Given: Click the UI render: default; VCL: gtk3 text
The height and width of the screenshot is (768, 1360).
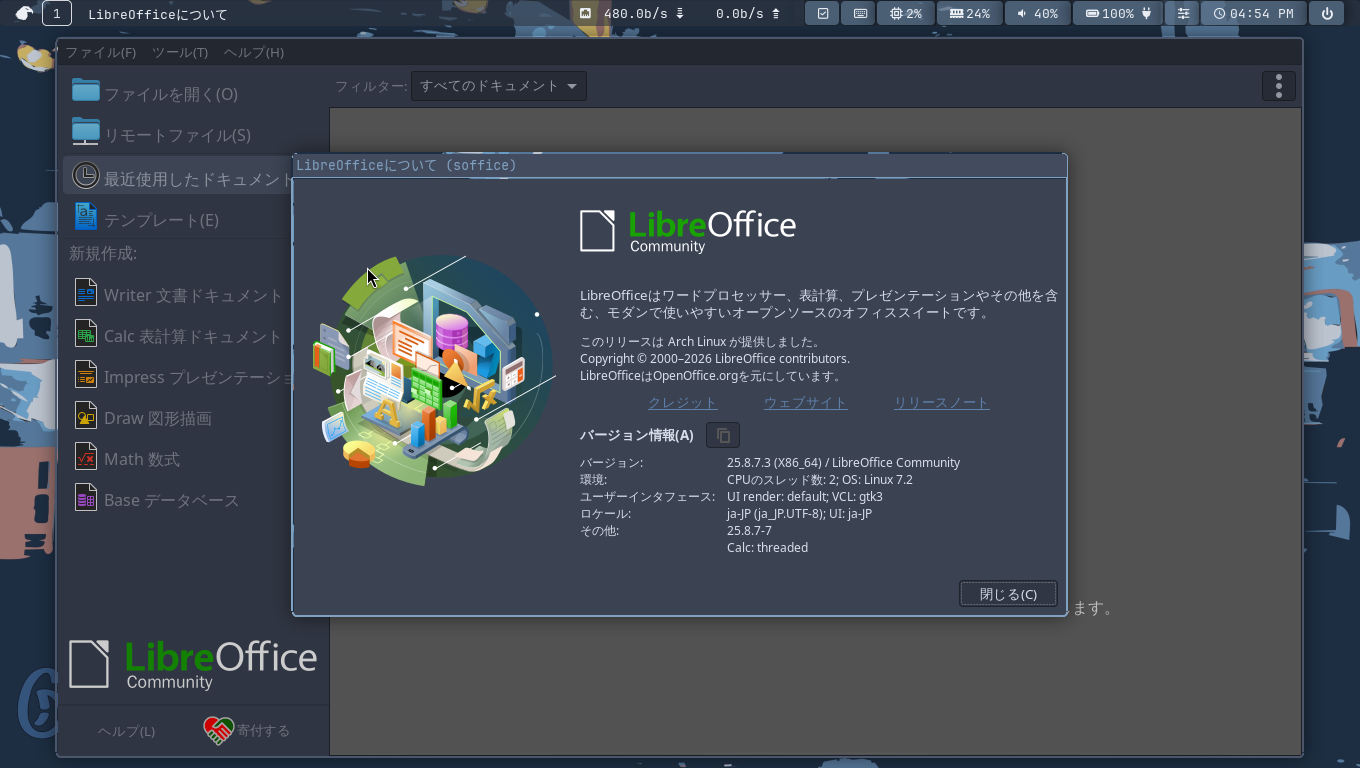Looking at the screenshot, I should pos(805,497).
